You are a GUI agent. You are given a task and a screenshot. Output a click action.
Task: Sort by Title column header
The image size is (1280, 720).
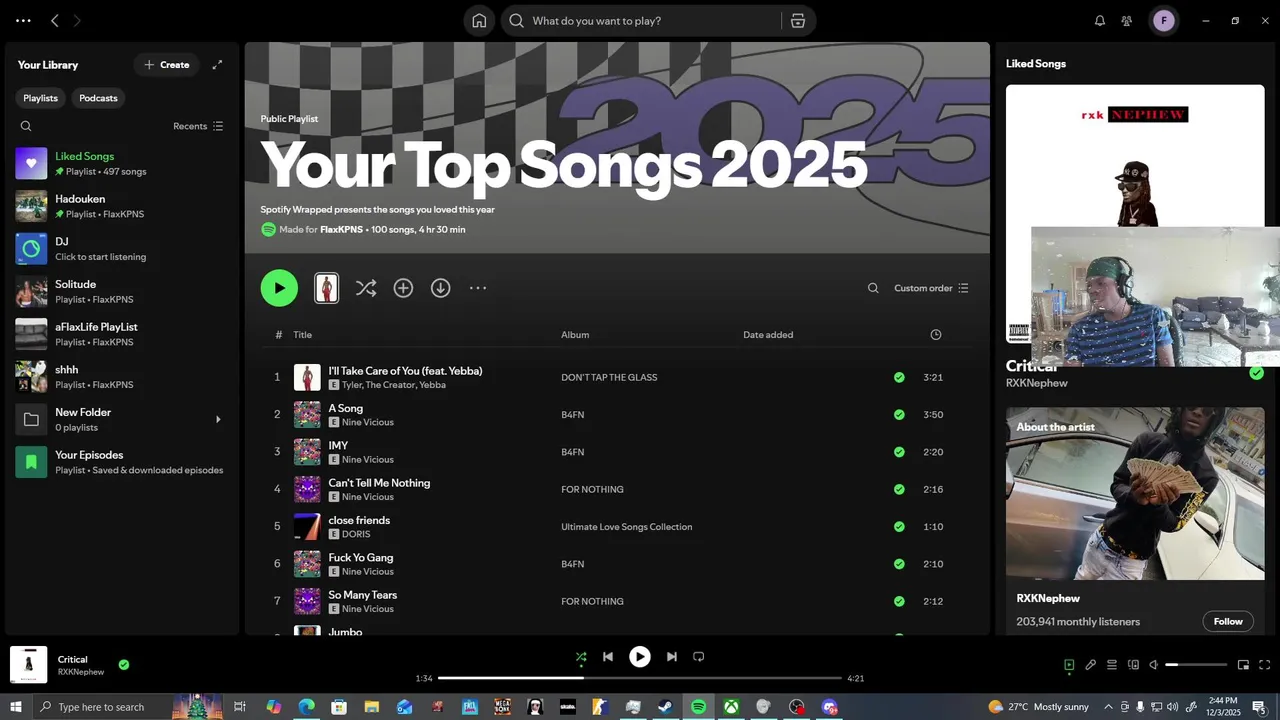click(x=302, y=335)
